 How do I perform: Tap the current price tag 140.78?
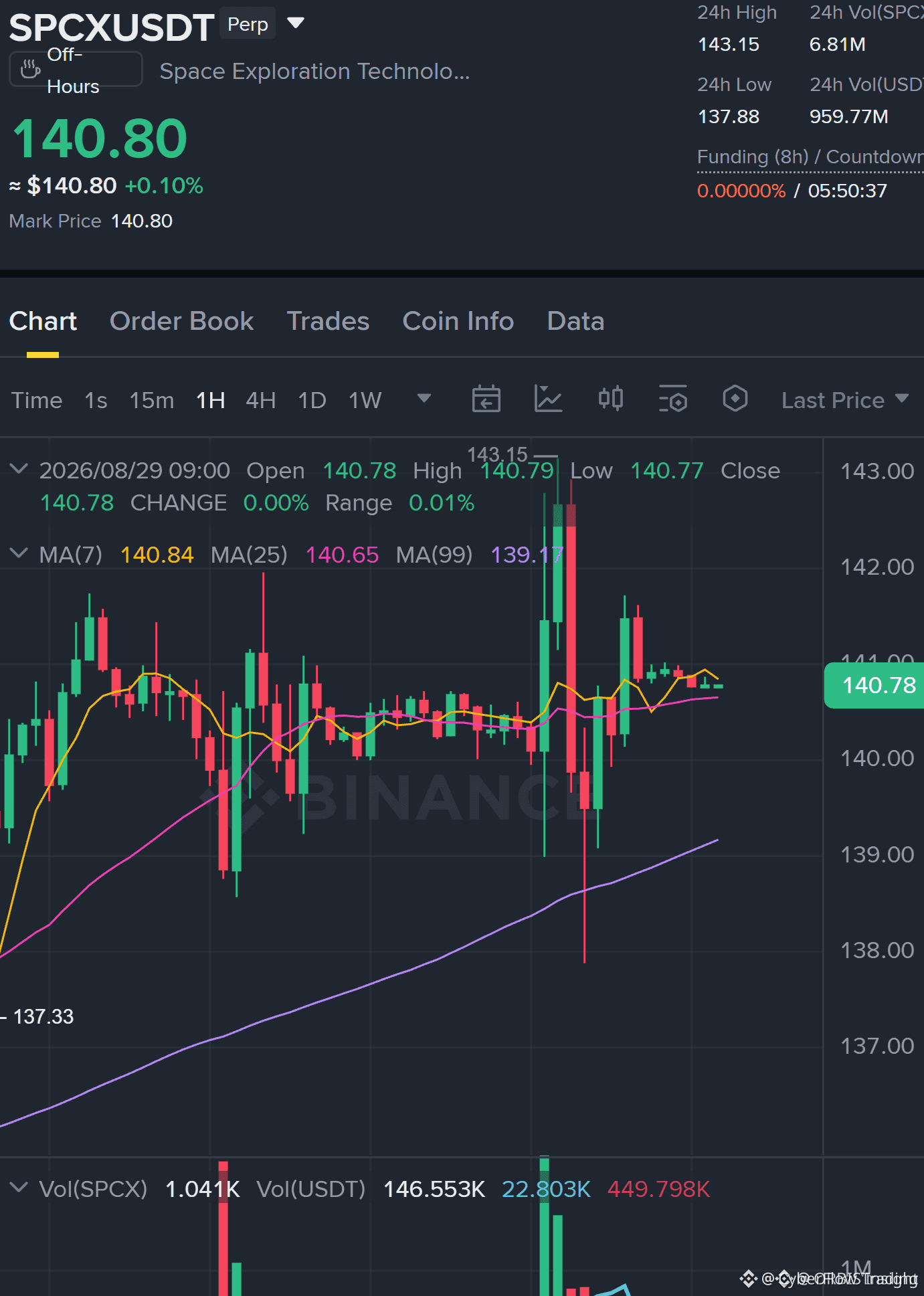point(874,685)
